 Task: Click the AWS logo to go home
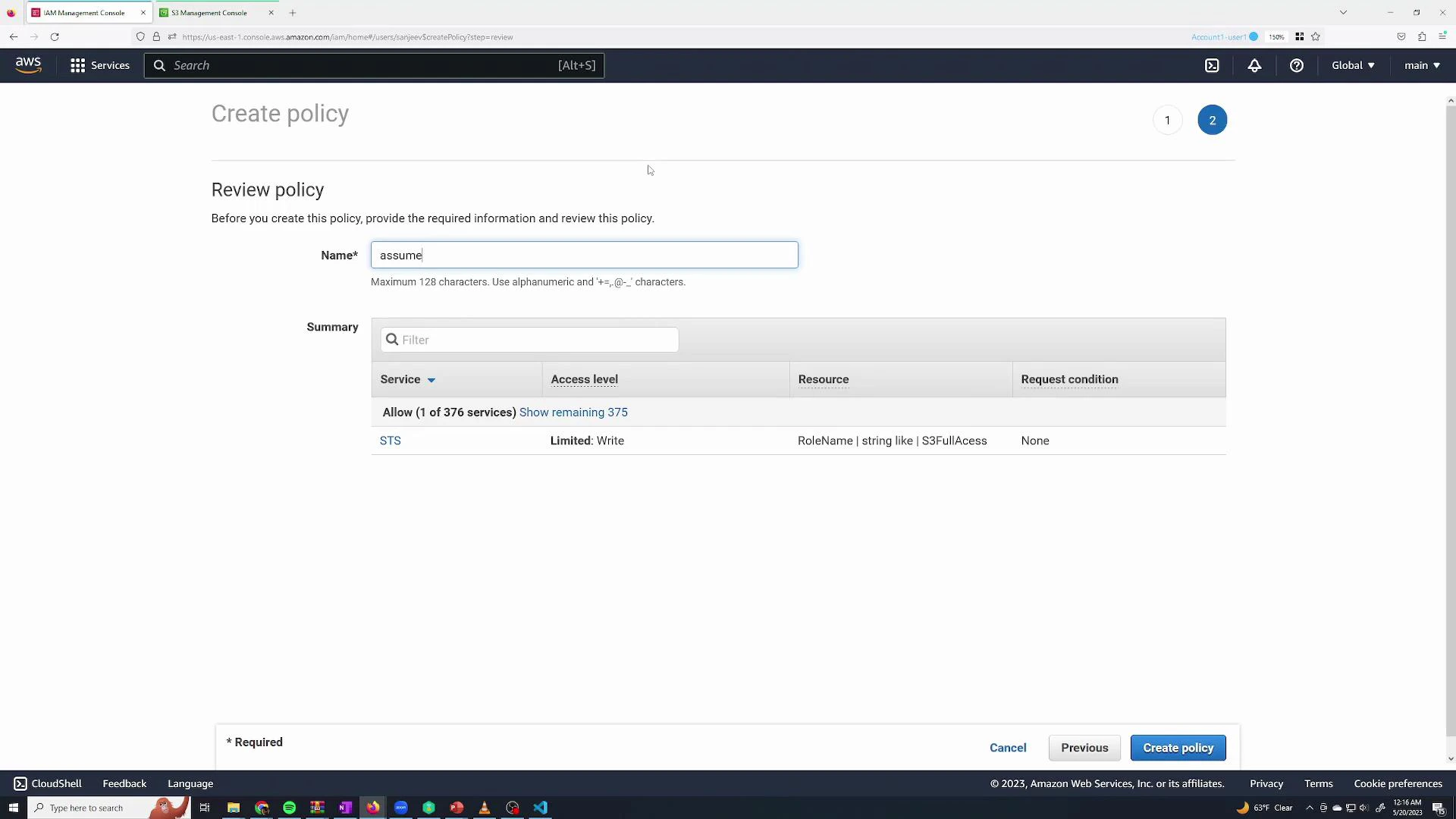point(28,64)
